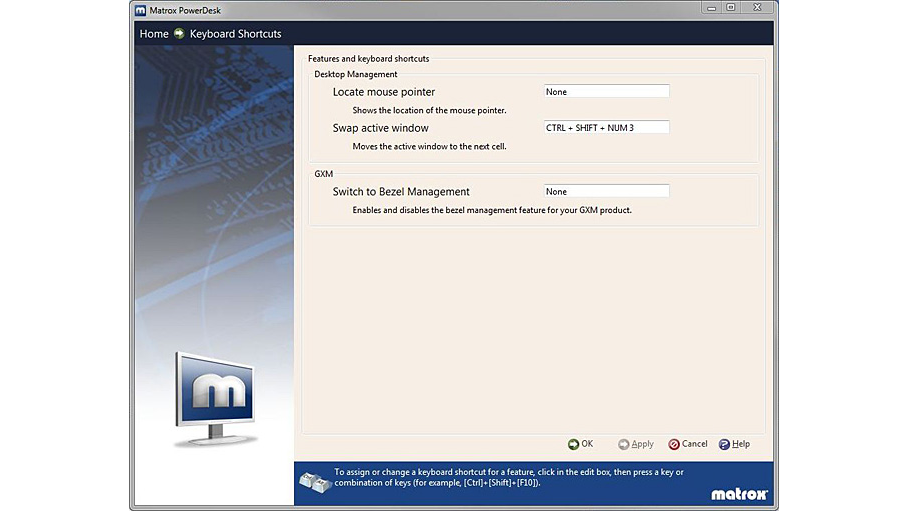Click the bezel management feature description text
The height and width of the screenshot is (511, 908).
pyautogui.click(x=492, y=210)
